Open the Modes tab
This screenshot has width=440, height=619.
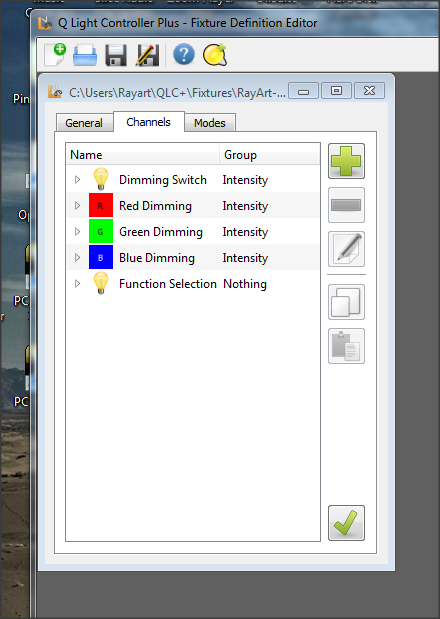coord(210,123)
